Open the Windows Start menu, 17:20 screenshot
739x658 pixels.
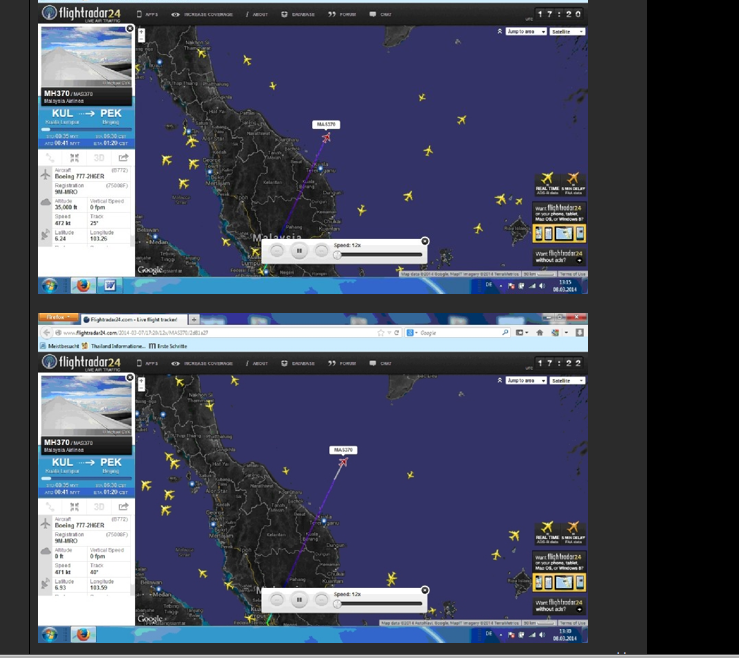tap(49, 285)
